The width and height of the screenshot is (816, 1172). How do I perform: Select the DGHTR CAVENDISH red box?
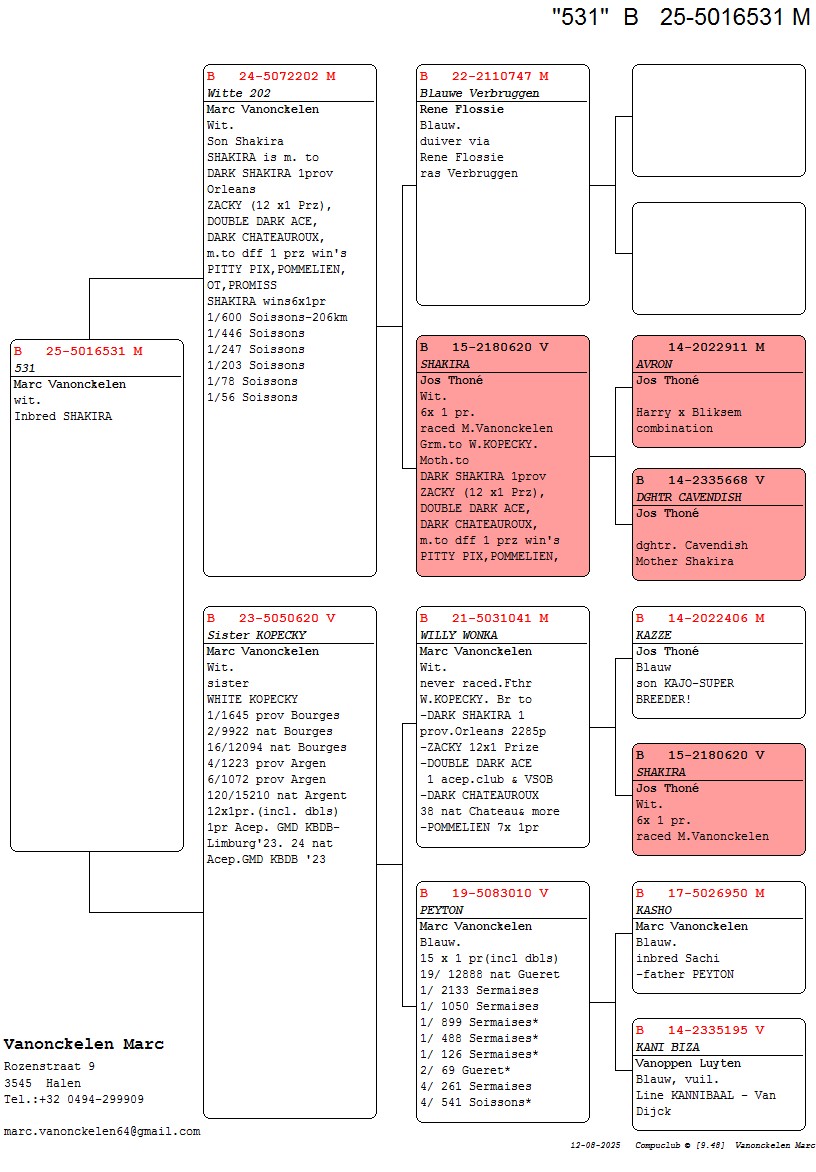coord(718,524)
